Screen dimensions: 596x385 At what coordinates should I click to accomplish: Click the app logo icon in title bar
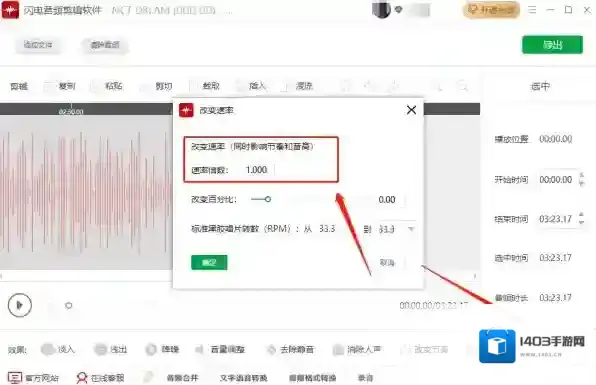10,10
